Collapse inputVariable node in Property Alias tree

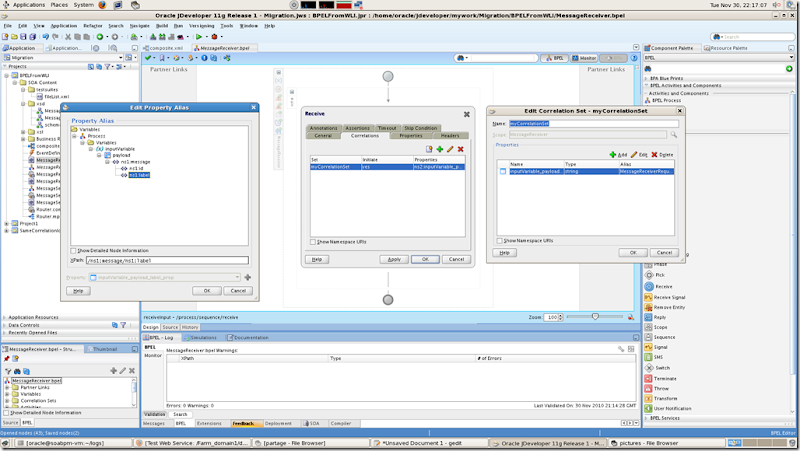[x=91, y=149]
